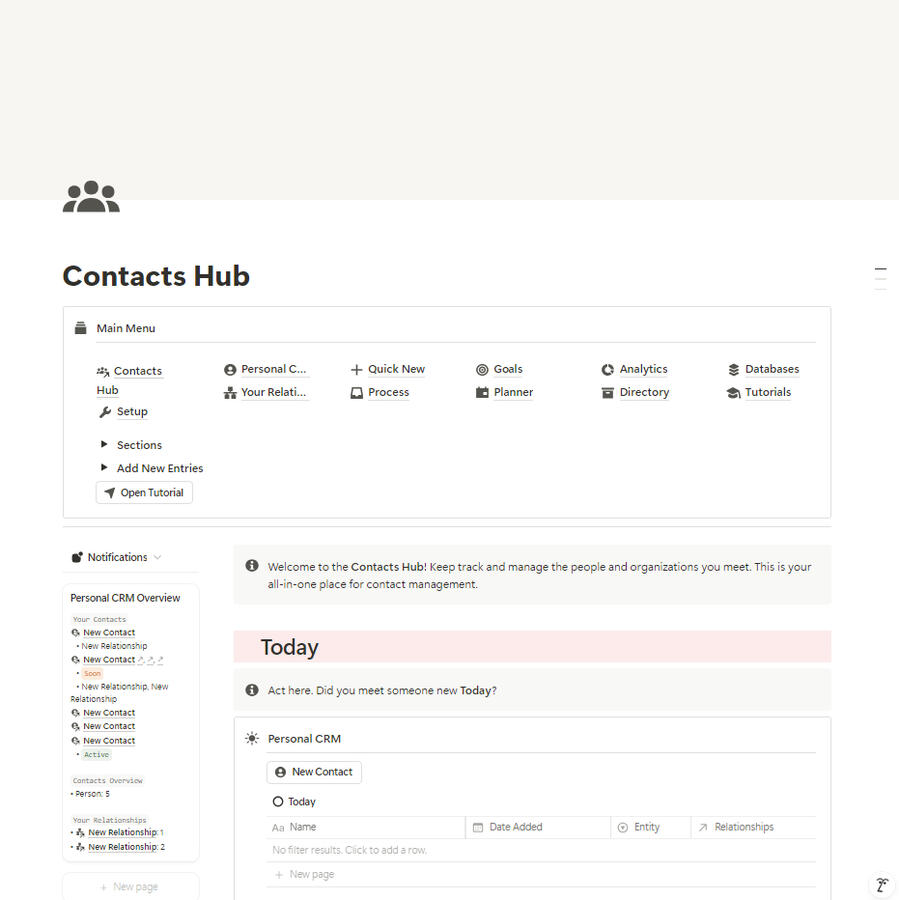Open the Notifications view dropdown chevron
The image size is (899, 900).
pos(158,557)
